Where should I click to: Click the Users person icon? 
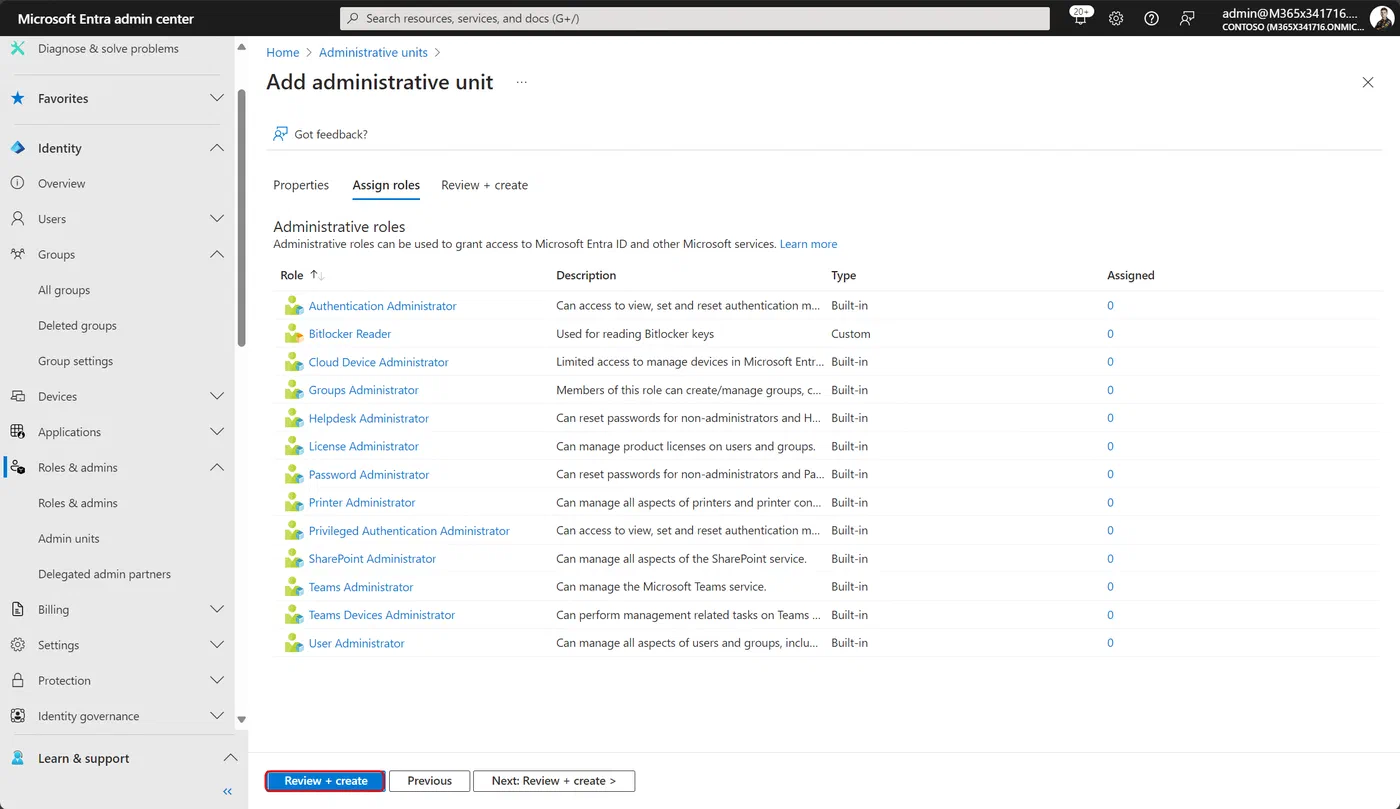18,219
